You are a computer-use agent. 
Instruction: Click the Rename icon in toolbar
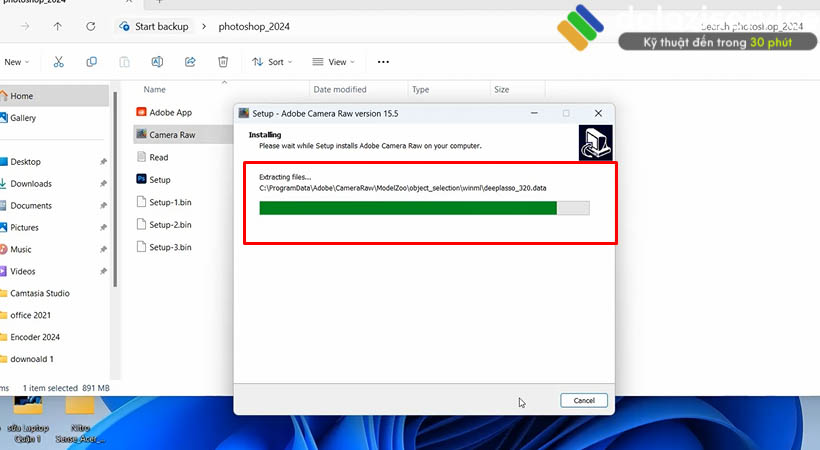[157, 62]
